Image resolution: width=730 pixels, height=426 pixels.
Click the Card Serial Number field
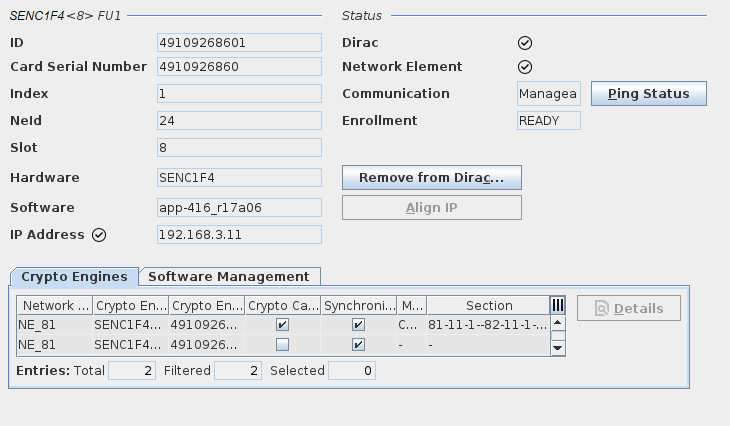click(239, 67)
